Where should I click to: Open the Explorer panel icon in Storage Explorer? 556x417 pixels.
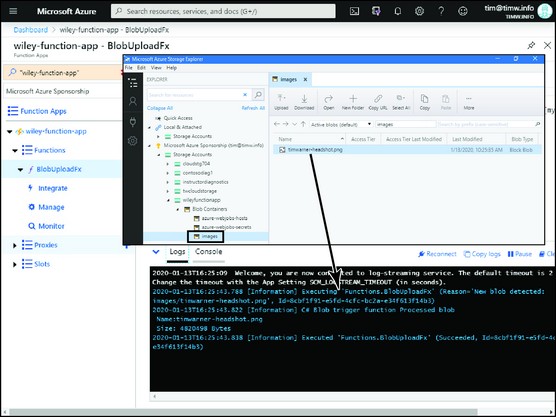(x=133, y=83)
